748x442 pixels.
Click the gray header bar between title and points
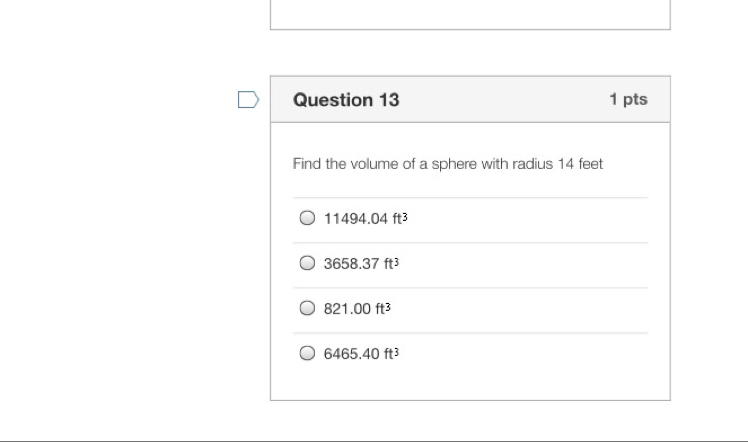pyautogui.click(x=500, y=100)
